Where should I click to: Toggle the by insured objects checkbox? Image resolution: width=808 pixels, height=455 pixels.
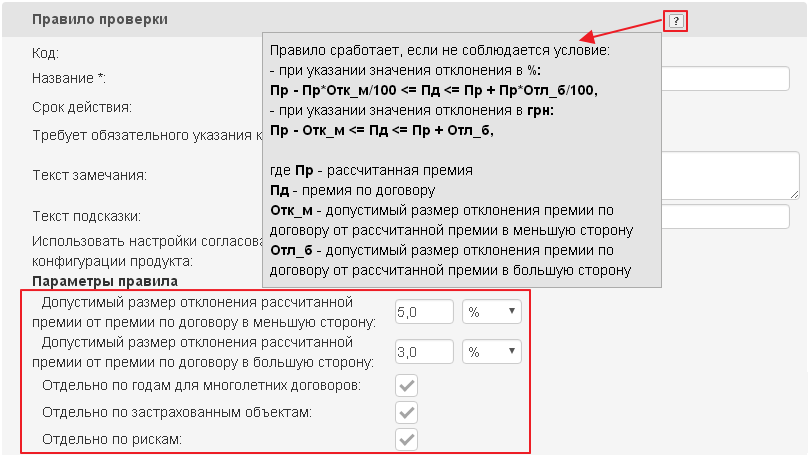[x=407, y=412]
